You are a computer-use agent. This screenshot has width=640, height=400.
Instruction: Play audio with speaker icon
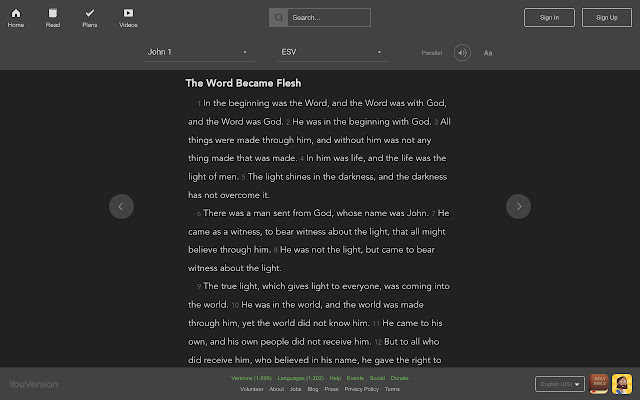pyautogui.click(x=462, y=53)
